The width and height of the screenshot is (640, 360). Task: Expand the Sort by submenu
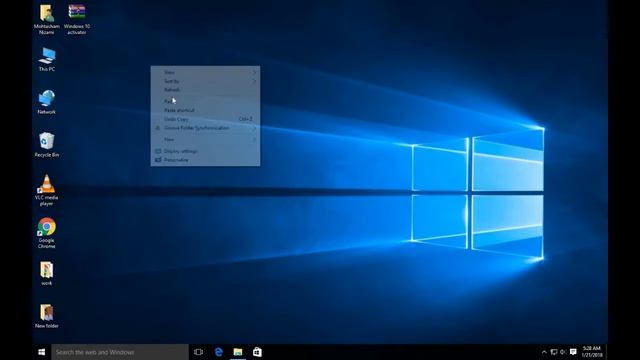pyautogui.click(x=205, y=81)
